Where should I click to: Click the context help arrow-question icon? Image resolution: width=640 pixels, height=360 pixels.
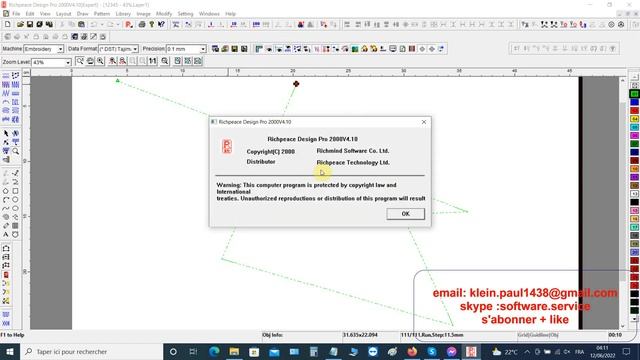[x=162, y=24]
